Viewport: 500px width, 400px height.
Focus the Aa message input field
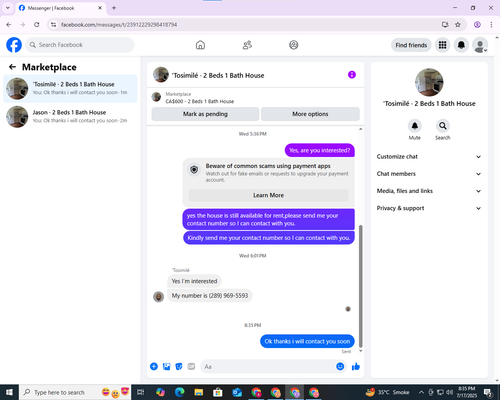[x=268, y=367]
